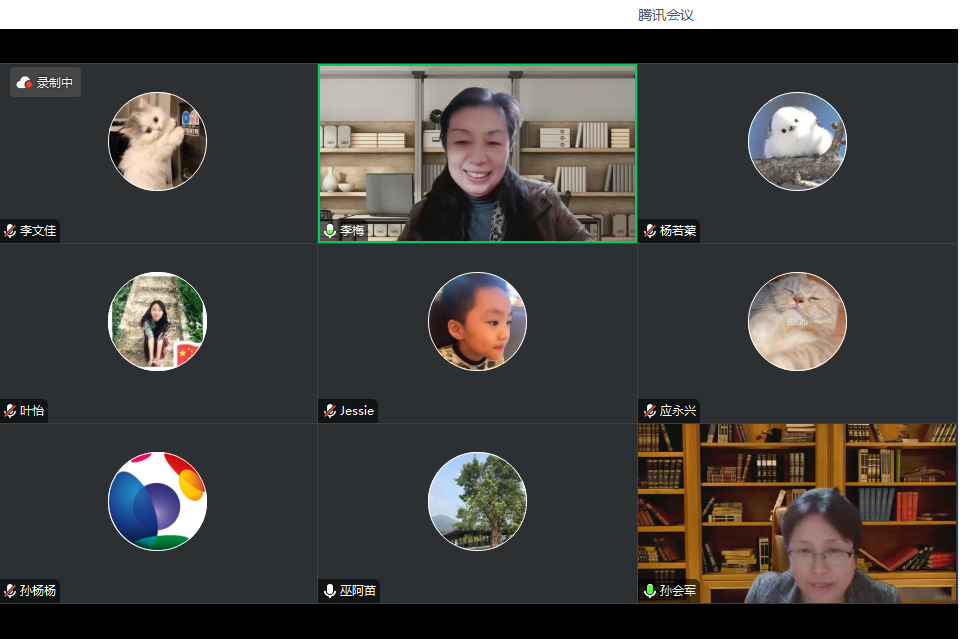Click the muted mic icon beside 叶怡
The width and height of the screenshot is (960, 639).
click(11, 411)
